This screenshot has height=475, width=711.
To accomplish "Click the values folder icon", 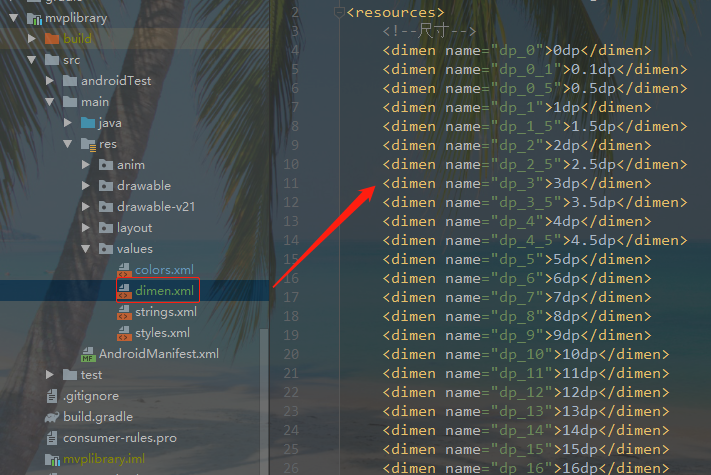I will (x=106, y=248).
